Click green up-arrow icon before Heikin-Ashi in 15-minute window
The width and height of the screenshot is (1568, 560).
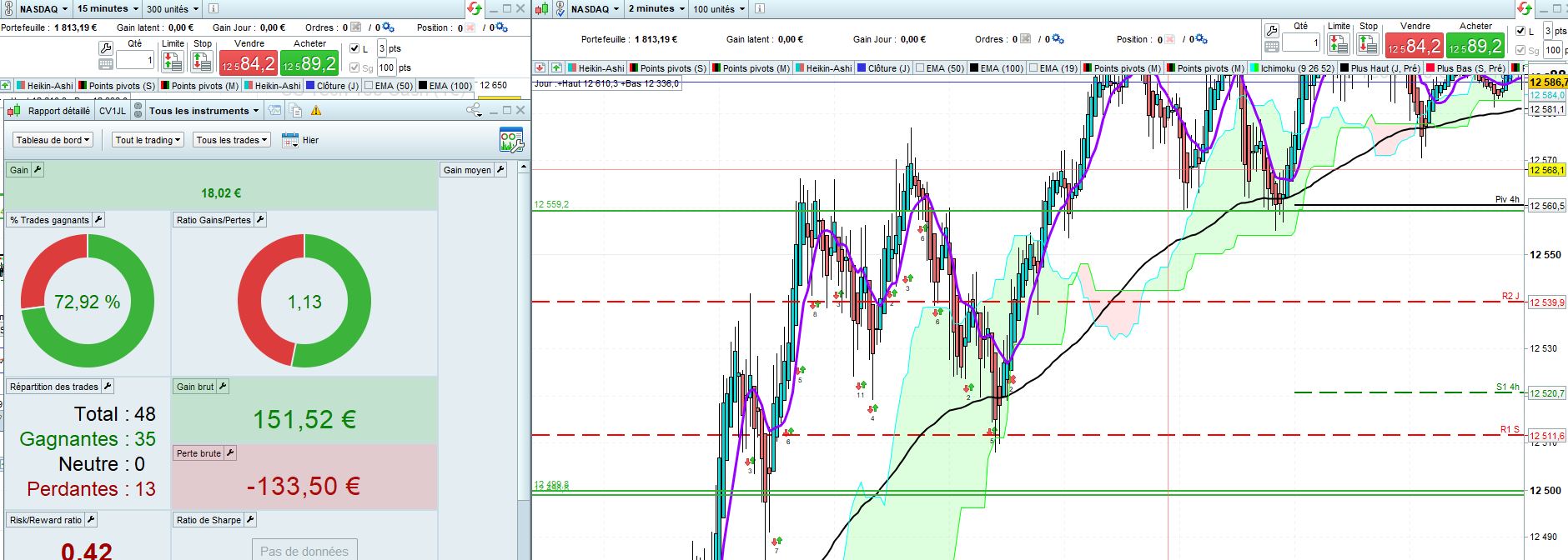tap(6, 85)
